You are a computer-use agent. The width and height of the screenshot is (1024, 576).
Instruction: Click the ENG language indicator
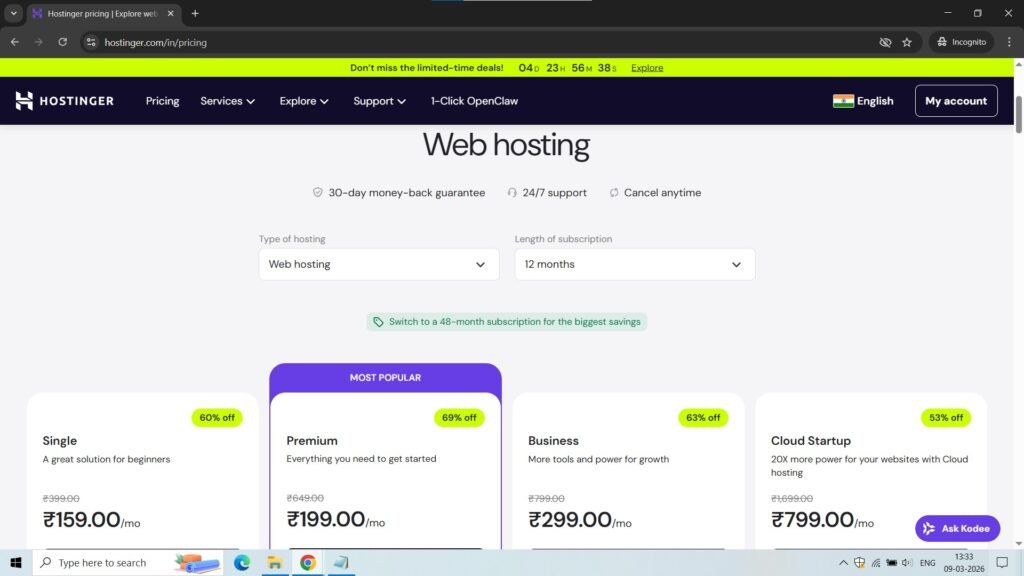(x=927, y=562)
